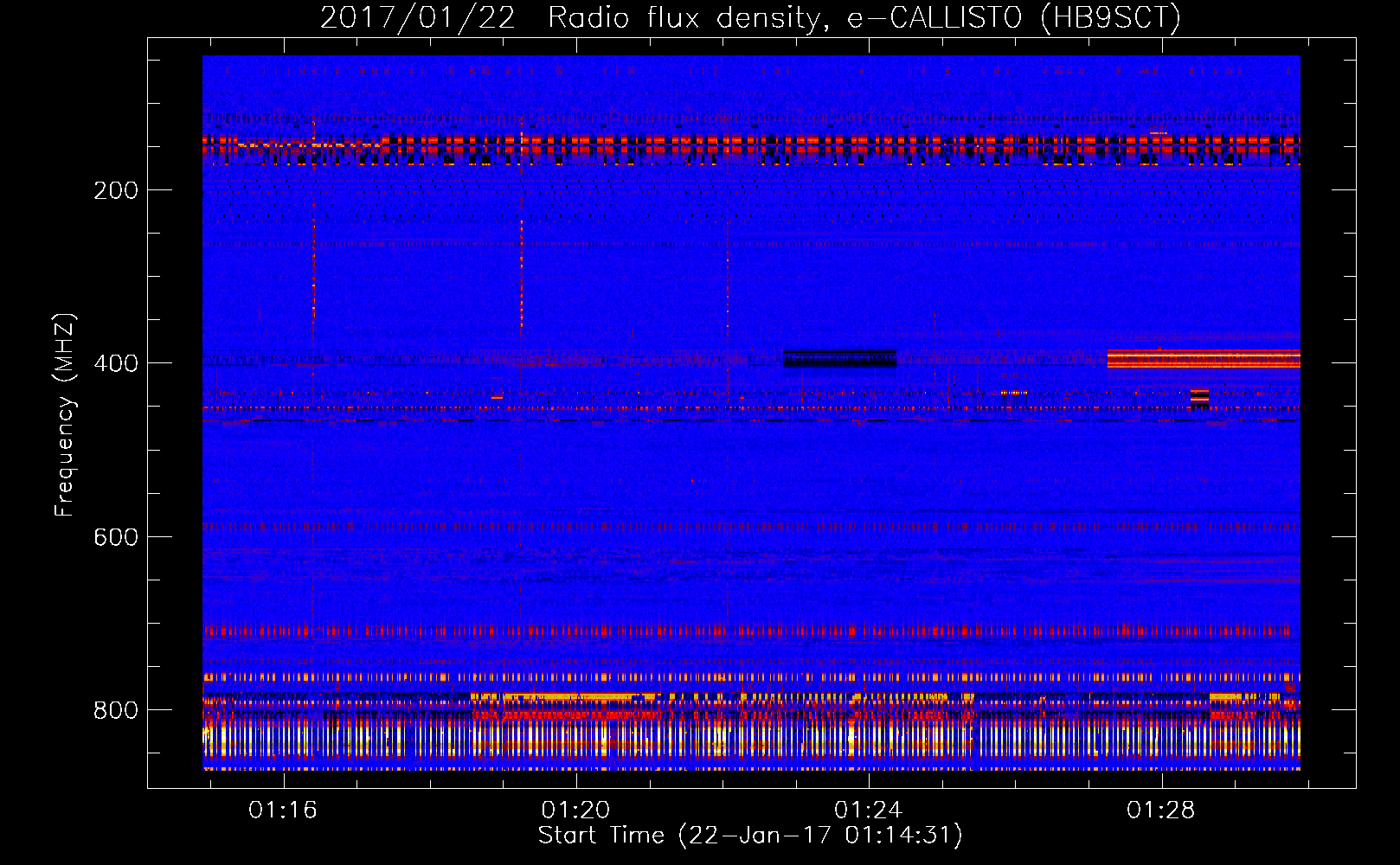This screenshot has width=1400, height=865.
Task: Click the 'Frequency (MHZ)' y-axis label
Action: (x=65, y=415)
